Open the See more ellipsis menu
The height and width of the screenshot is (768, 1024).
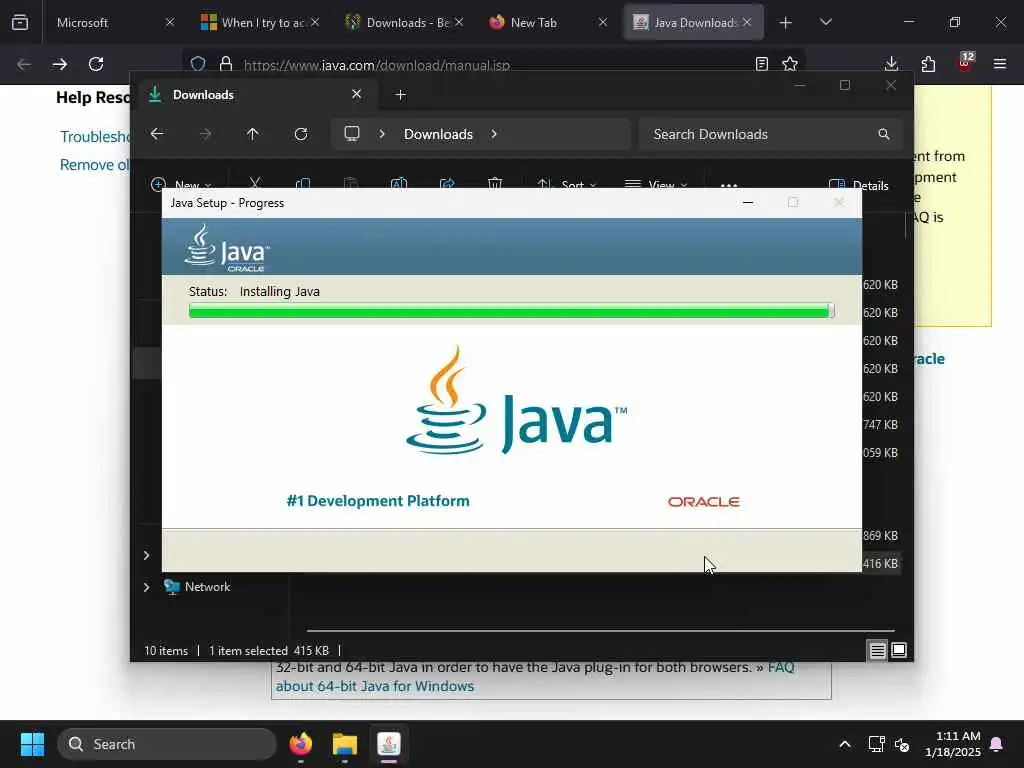point(729,185)
